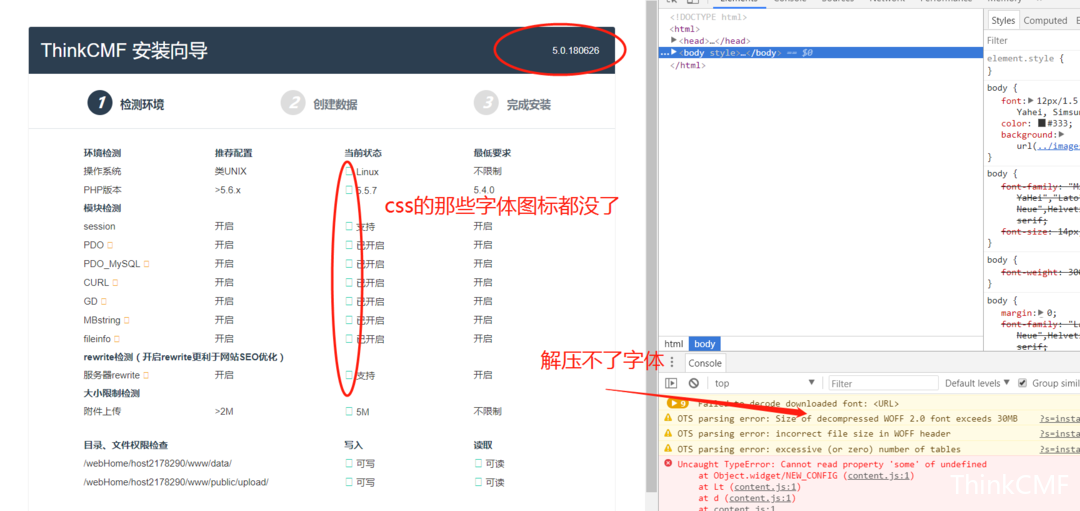The height and width of the screenshot is (511, 1080).
Task: Expand the <head> node in Elements
Action: pos(674,41)
